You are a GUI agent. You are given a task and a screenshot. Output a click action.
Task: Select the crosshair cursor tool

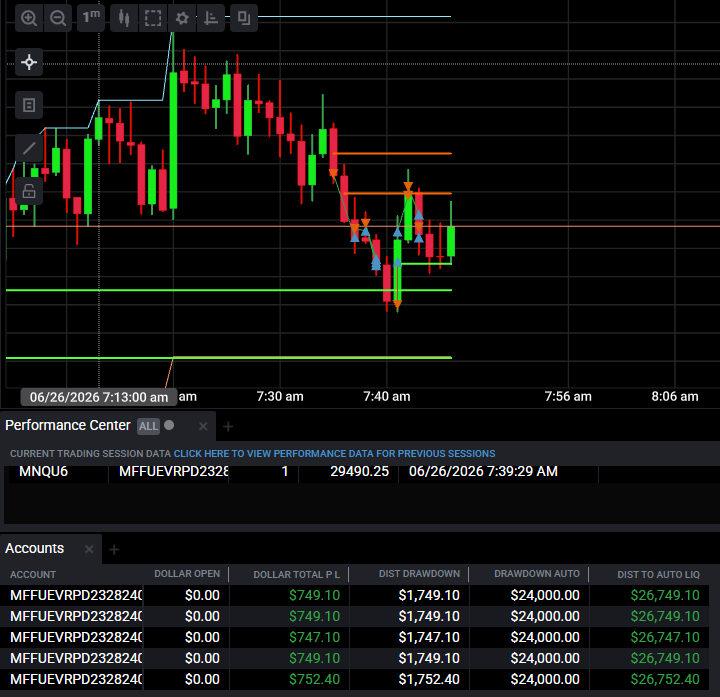pyautogui.click(x=29, y=62)
